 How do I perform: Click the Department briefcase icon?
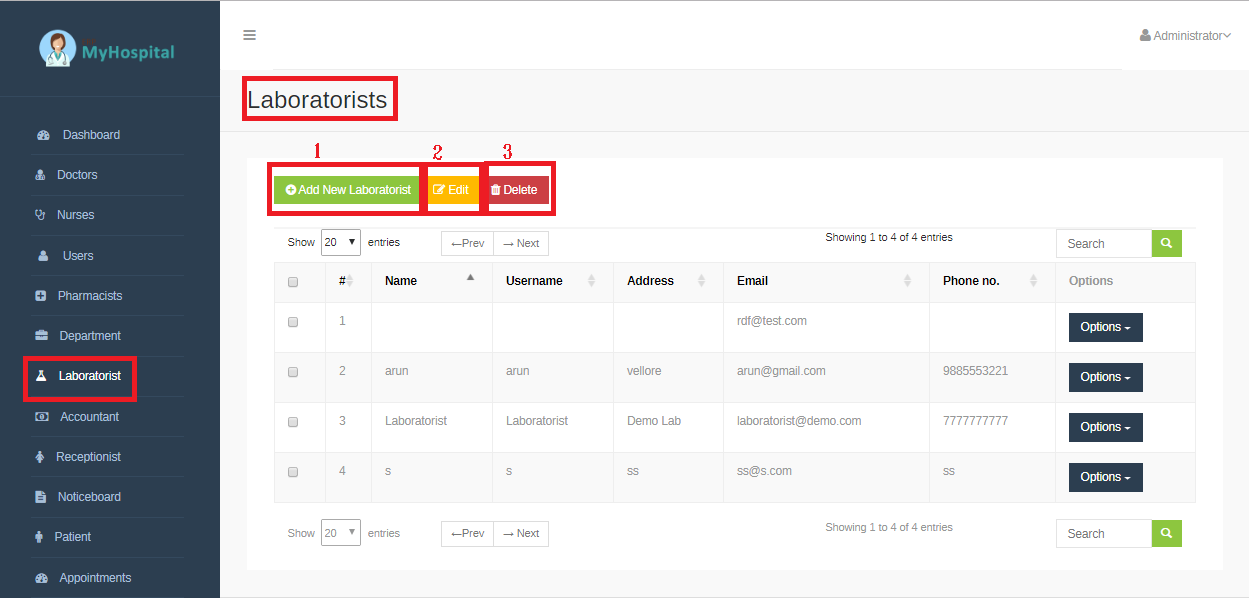41,336
